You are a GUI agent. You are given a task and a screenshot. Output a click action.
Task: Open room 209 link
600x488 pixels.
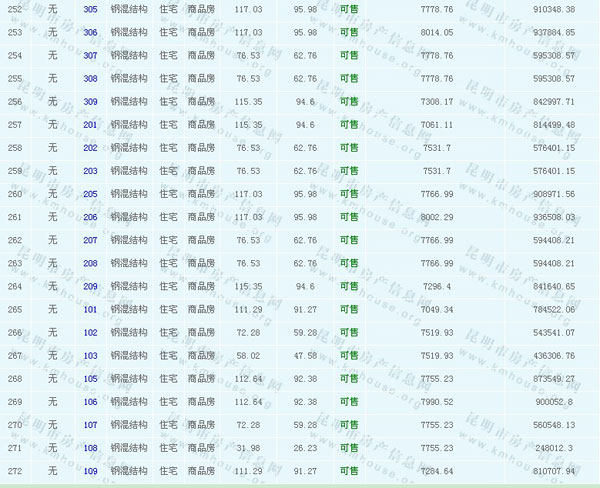[90, 286]
